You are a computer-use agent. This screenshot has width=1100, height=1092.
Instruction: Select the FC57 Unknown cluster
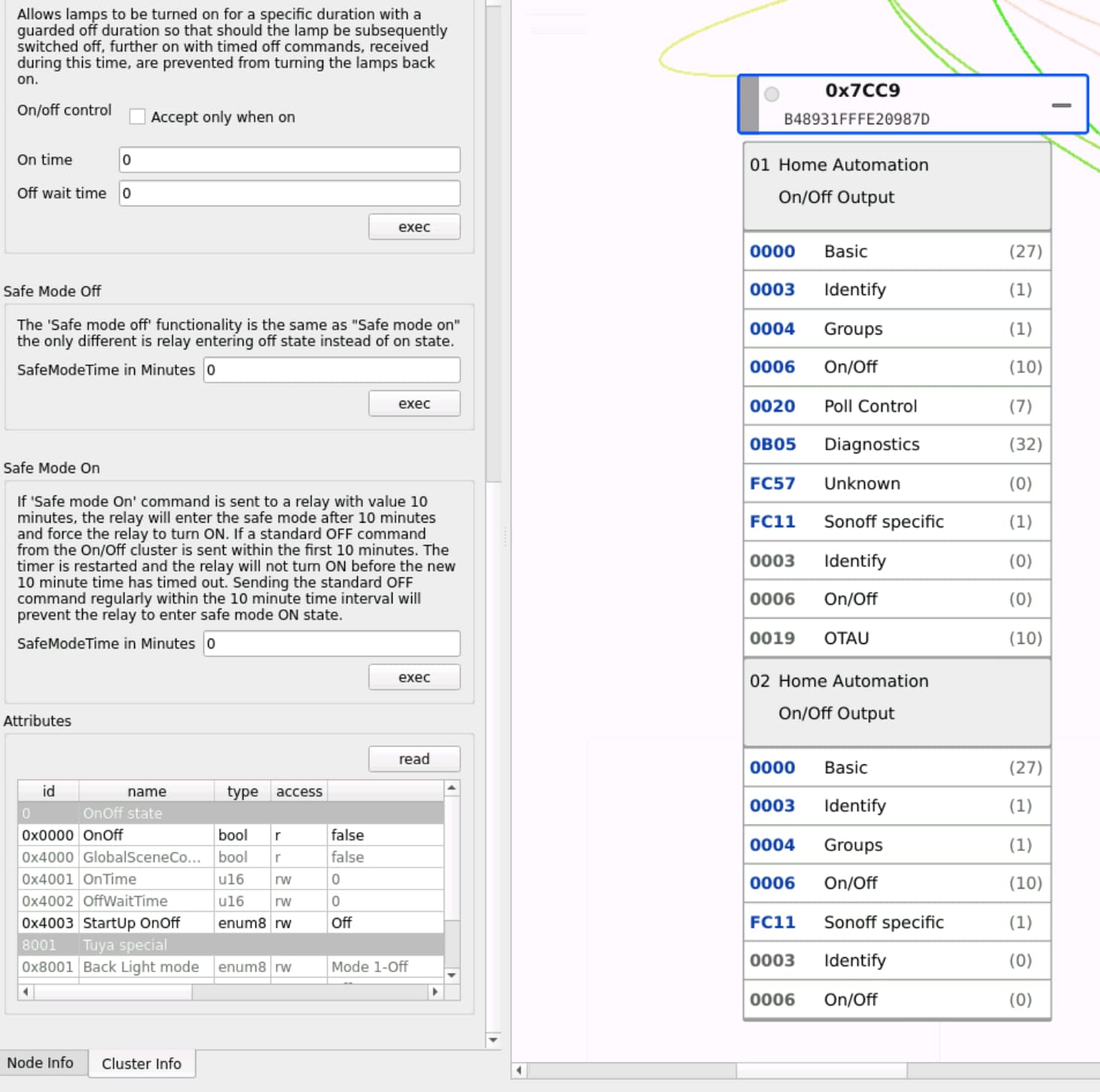point(896,483)
